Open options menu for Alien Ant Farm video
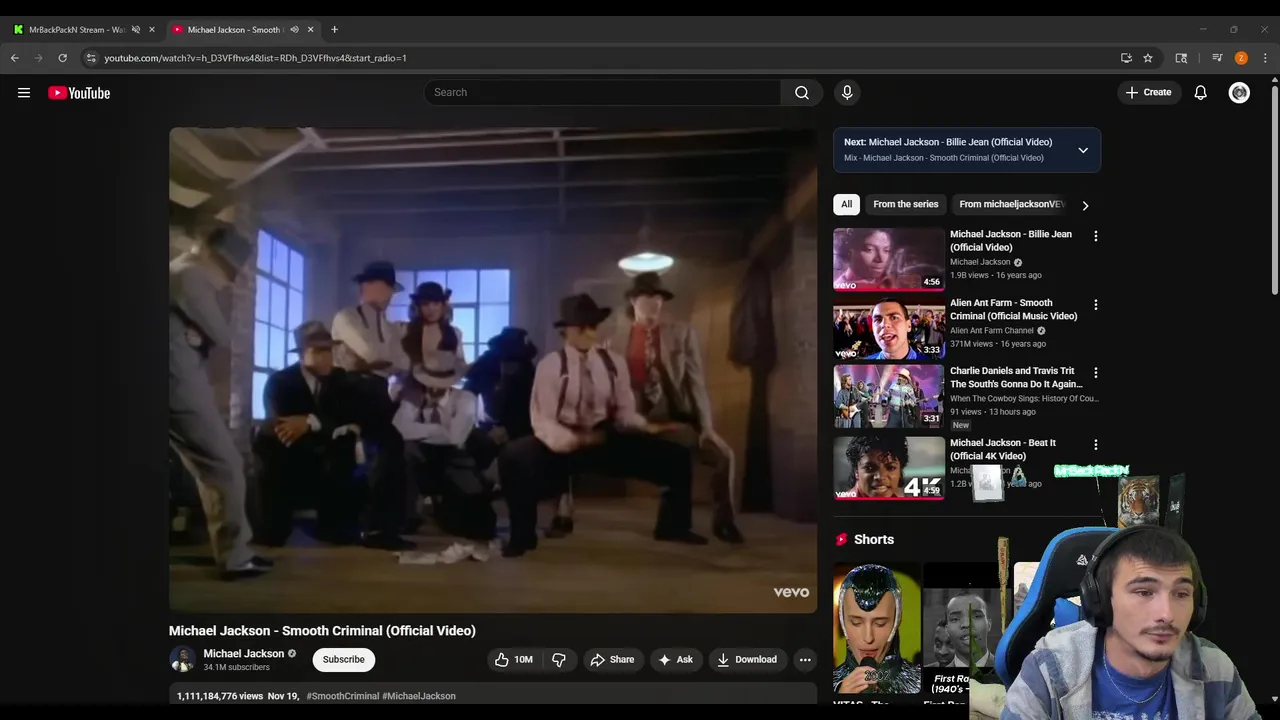 [x=1095, y=304]
